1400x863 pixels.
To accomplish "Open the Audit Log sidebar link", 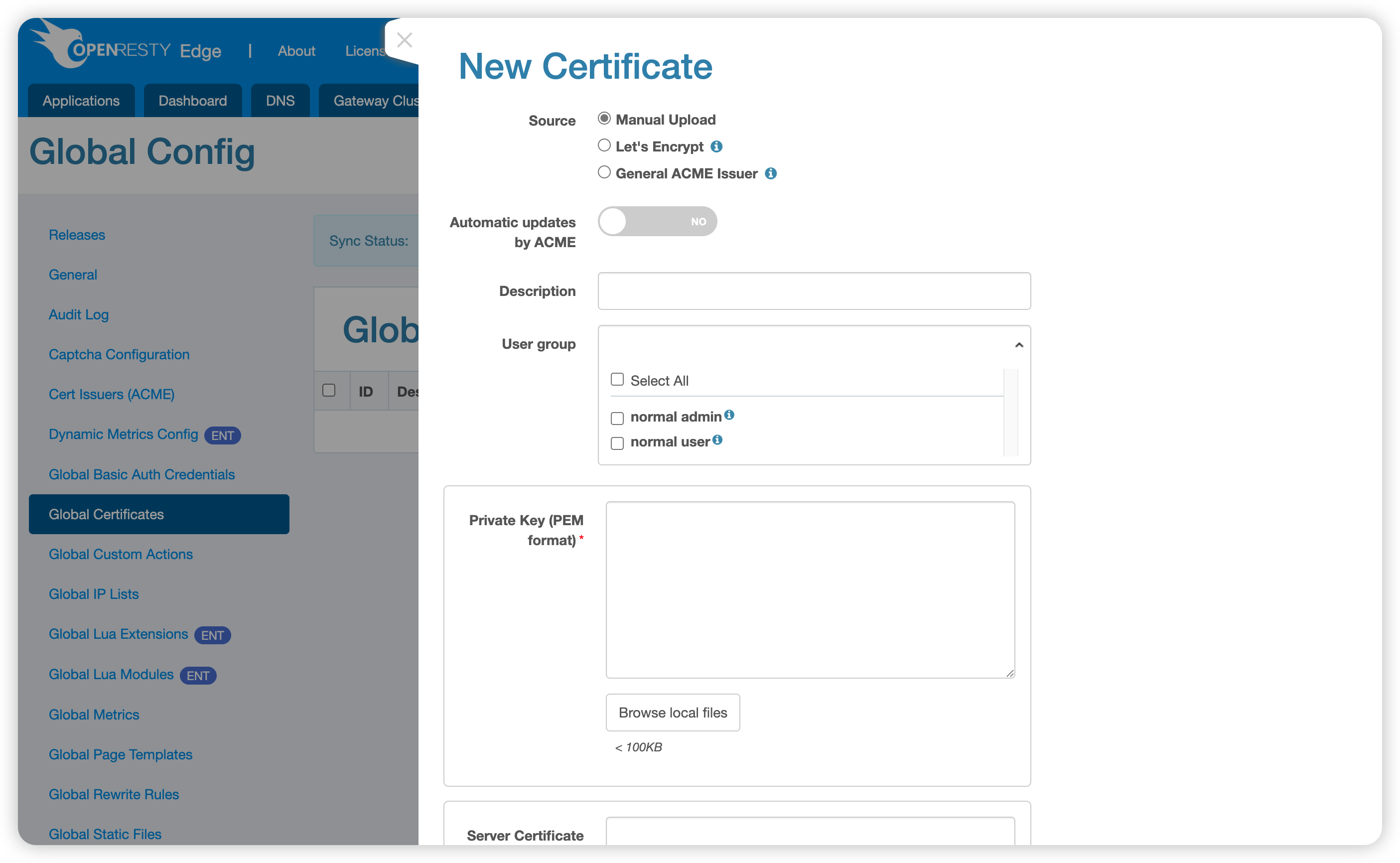I will [x=79, y=314].
